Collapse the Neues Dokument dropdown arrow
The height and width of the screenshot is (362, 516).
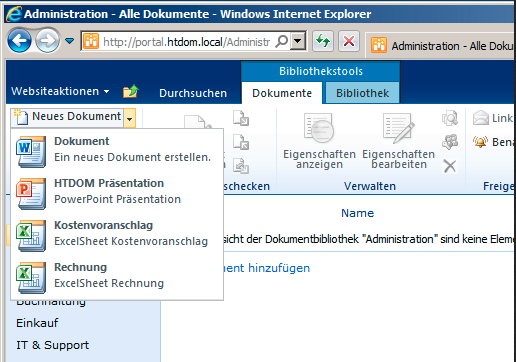point(130,118)
